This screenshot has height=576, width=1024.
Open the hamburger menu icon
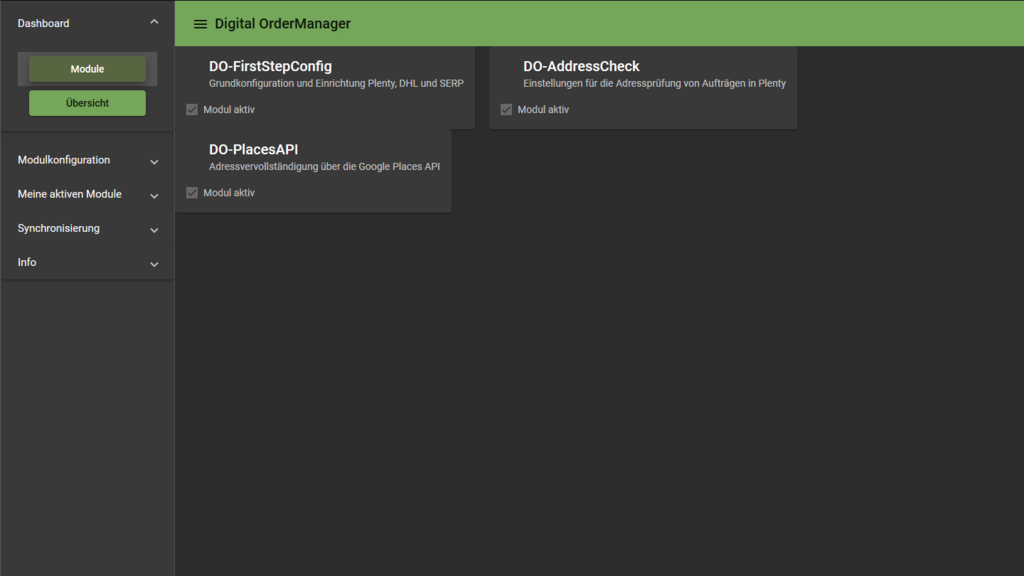[x=200, y=24]
